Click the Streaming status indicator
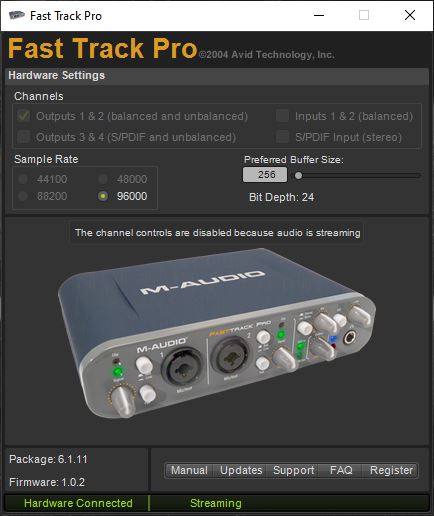 click(x=216, y=503)
